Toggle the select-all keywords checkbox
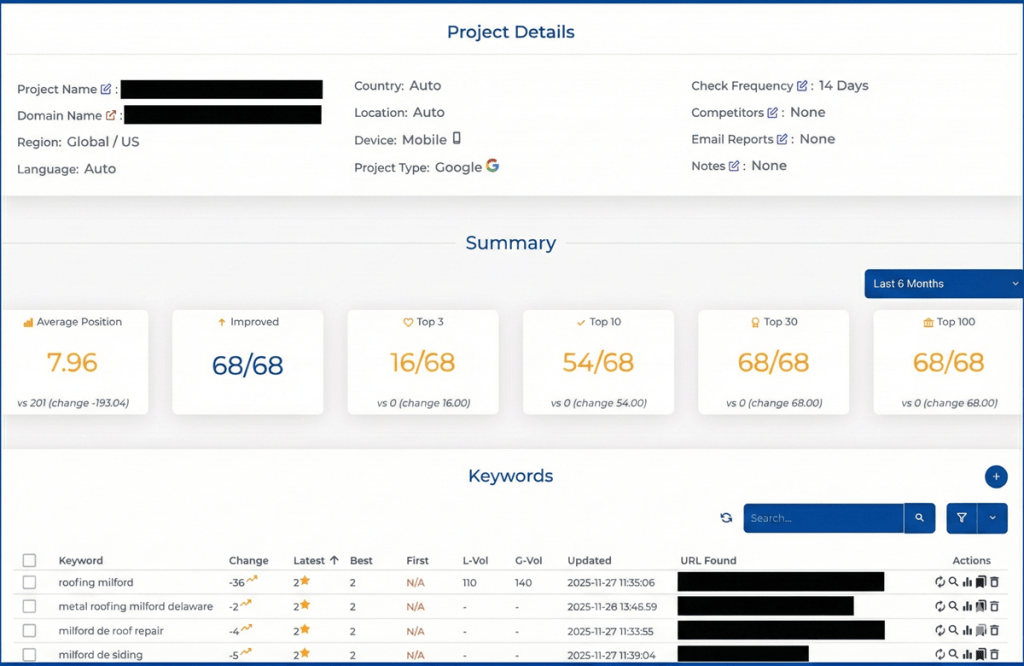The height and width of the screenshot is (666, 1024). click(x=29, y=561)
